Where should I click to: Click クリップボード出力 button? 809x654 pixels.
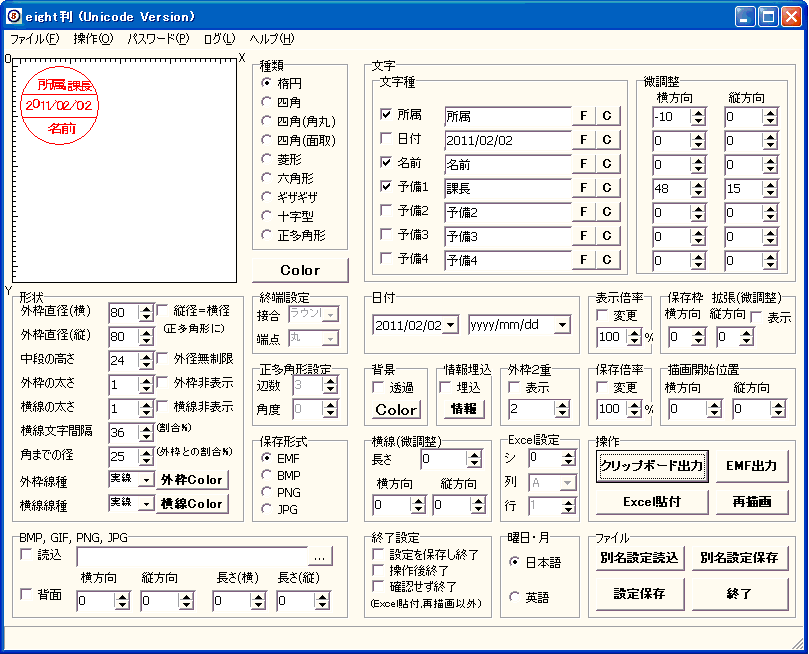652,466
